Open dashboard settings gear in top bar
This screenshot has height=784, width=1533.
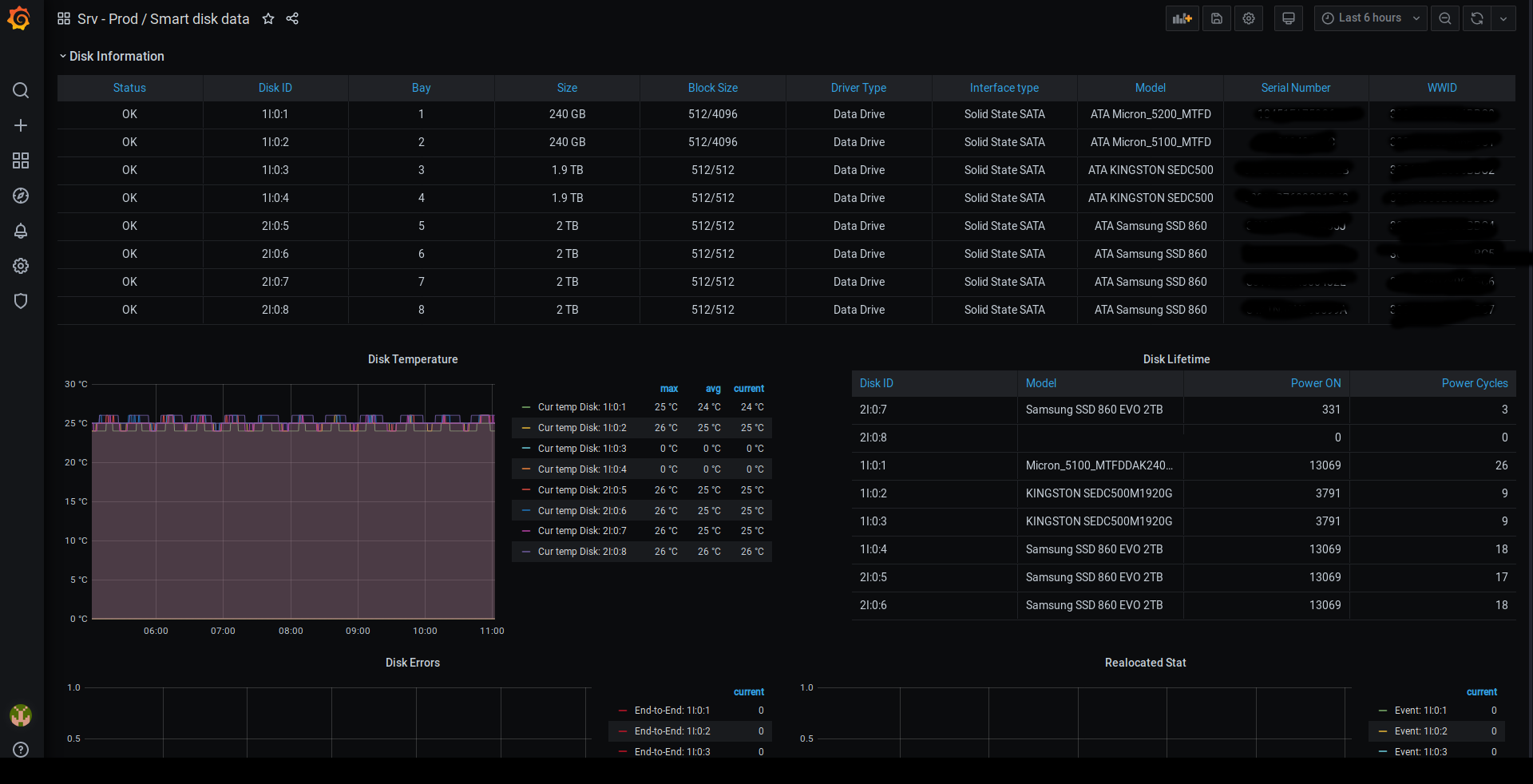[x=1249, y=18]
